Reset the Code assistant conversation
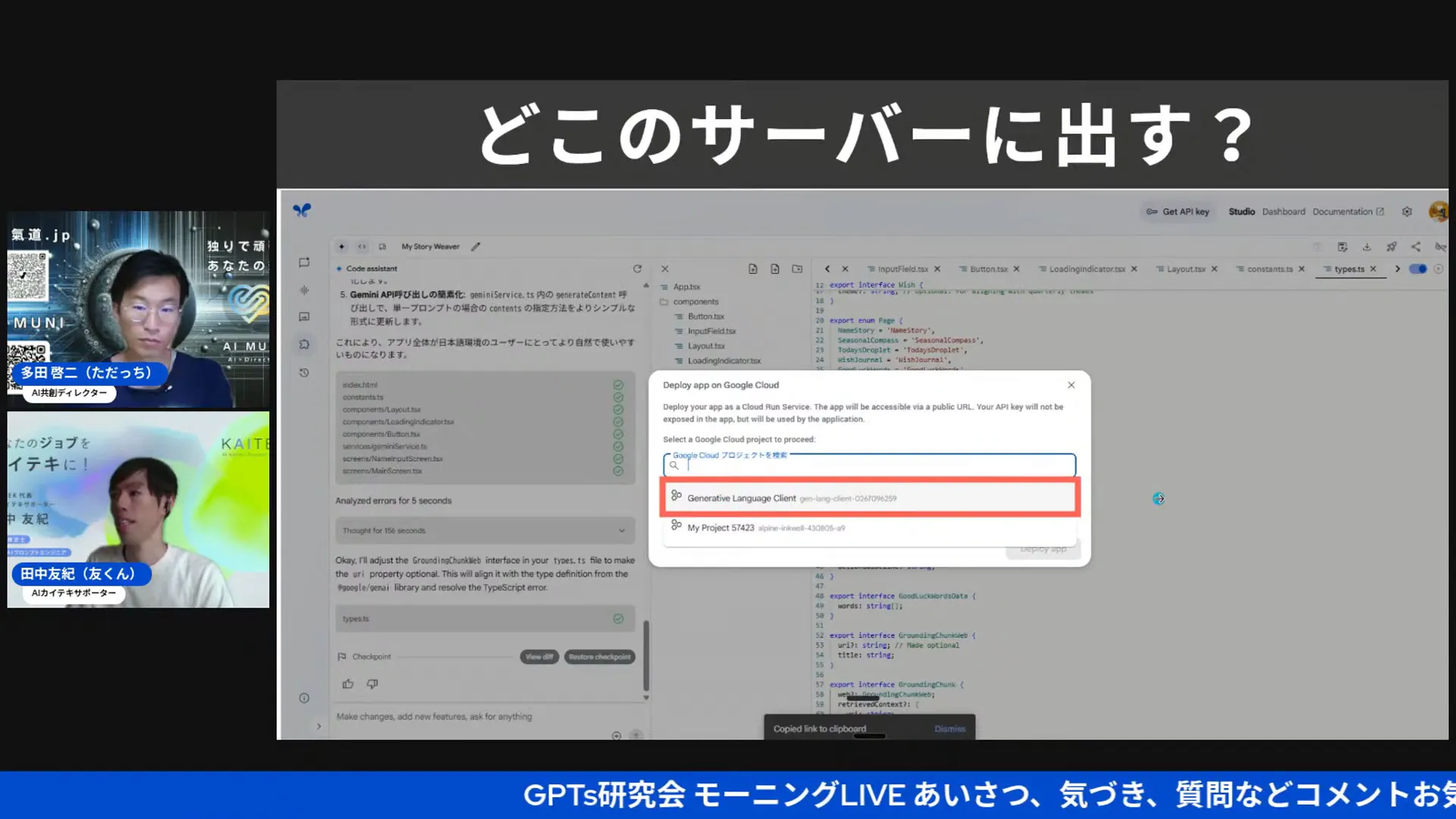The width and height of the screenshot is (1456, 819). pos(637,268)
